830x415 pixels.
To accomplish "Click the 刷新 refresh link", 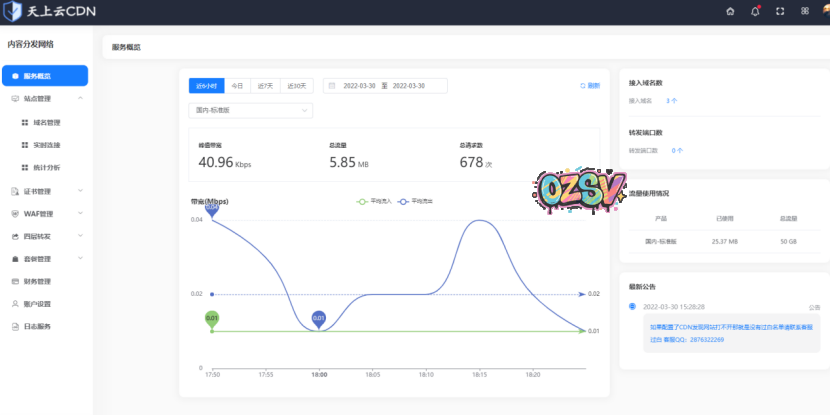I will pyautogui.click(x=589, y=86).
